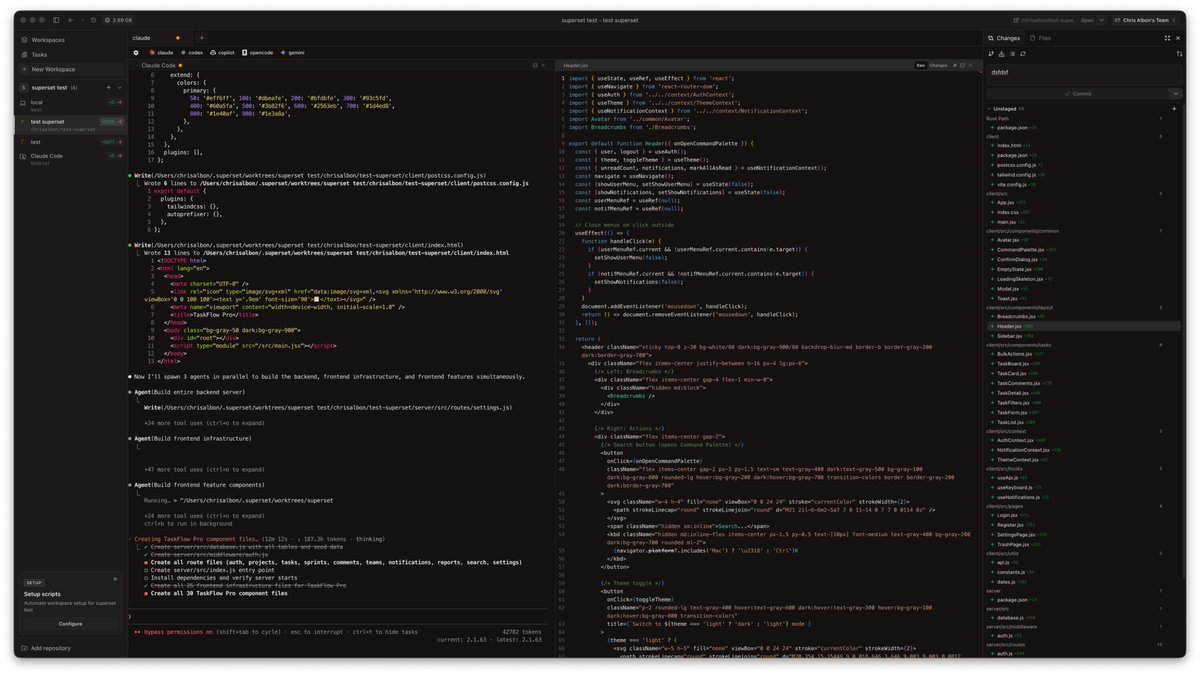Select Breadcrumbs.jsx in changes list
The width and height of the screenshot is (1200, 675).
[1084, 316]
